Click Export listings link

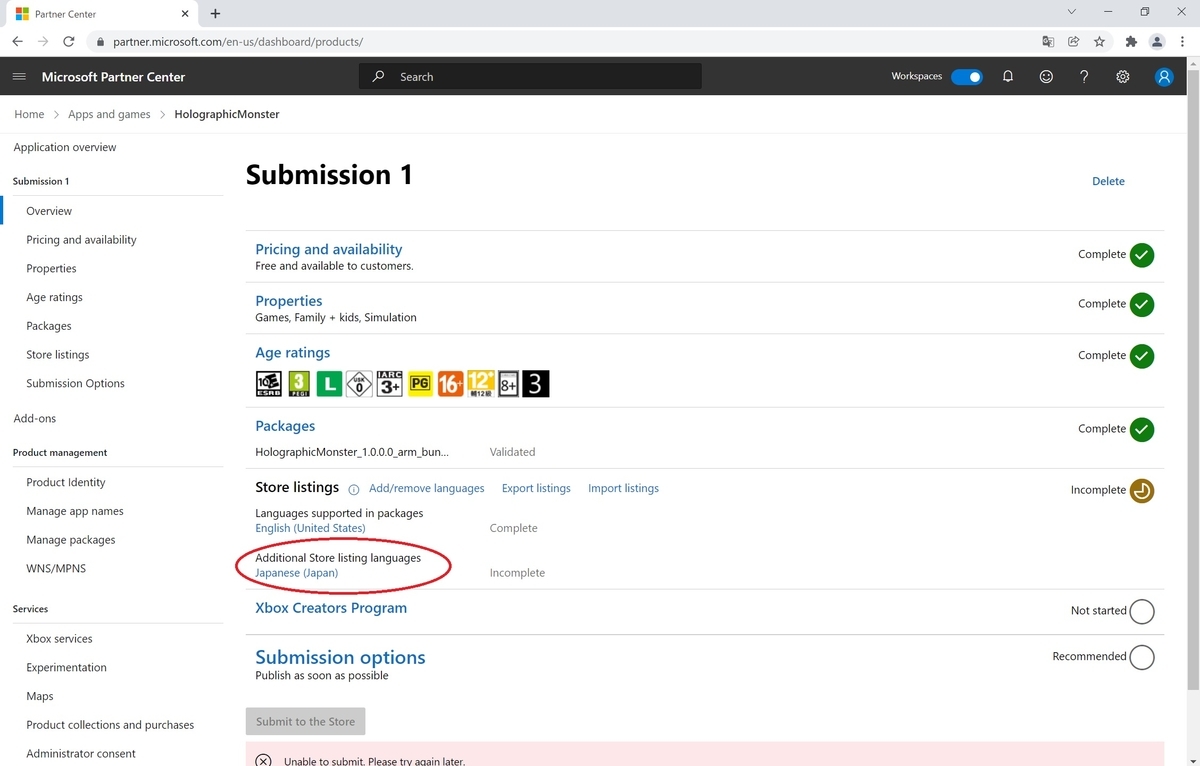click(536, 488)
